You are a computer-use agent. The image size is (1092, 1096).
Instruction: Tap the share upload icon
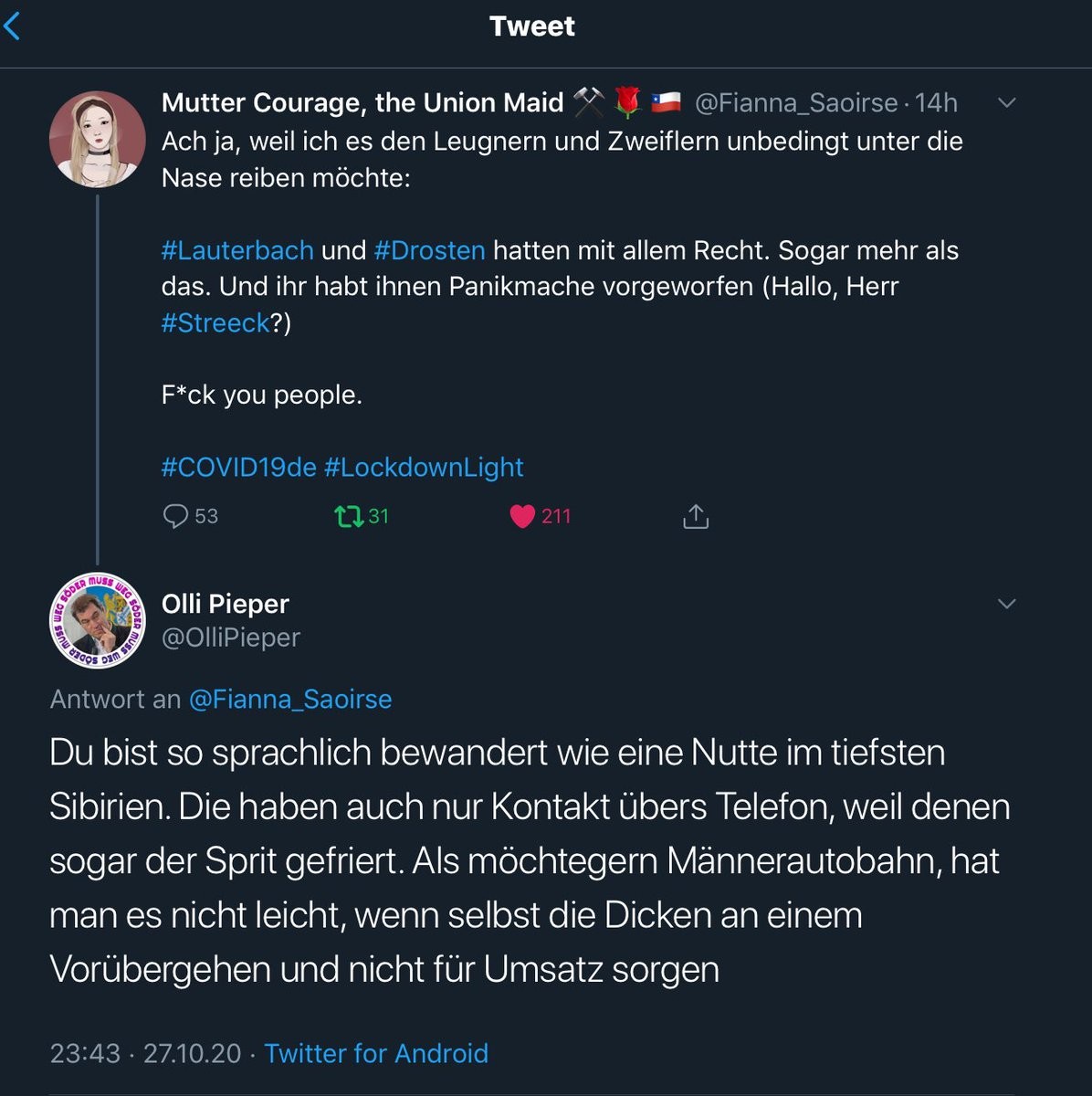click(x=696, y=516)
